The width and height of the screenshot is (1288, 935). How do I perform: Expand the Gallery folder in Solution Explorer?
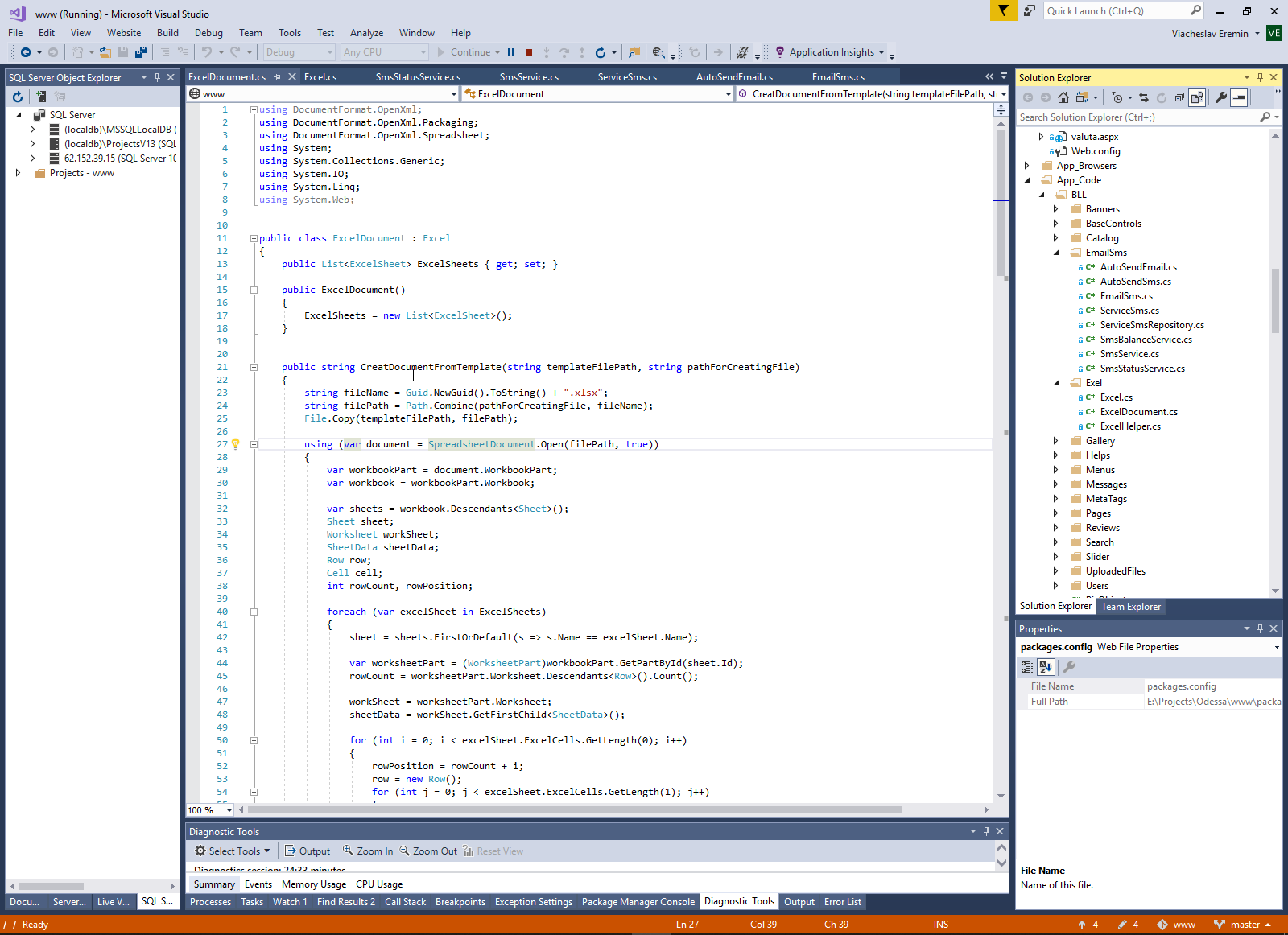(x=1055, y=441)
